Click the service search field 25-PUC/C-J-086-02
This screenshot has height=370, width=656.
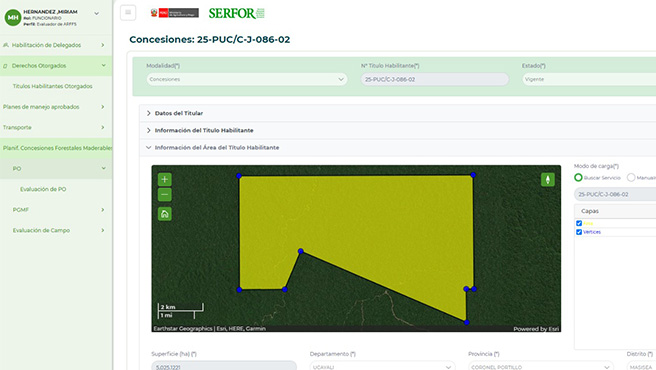click(615, 194)
